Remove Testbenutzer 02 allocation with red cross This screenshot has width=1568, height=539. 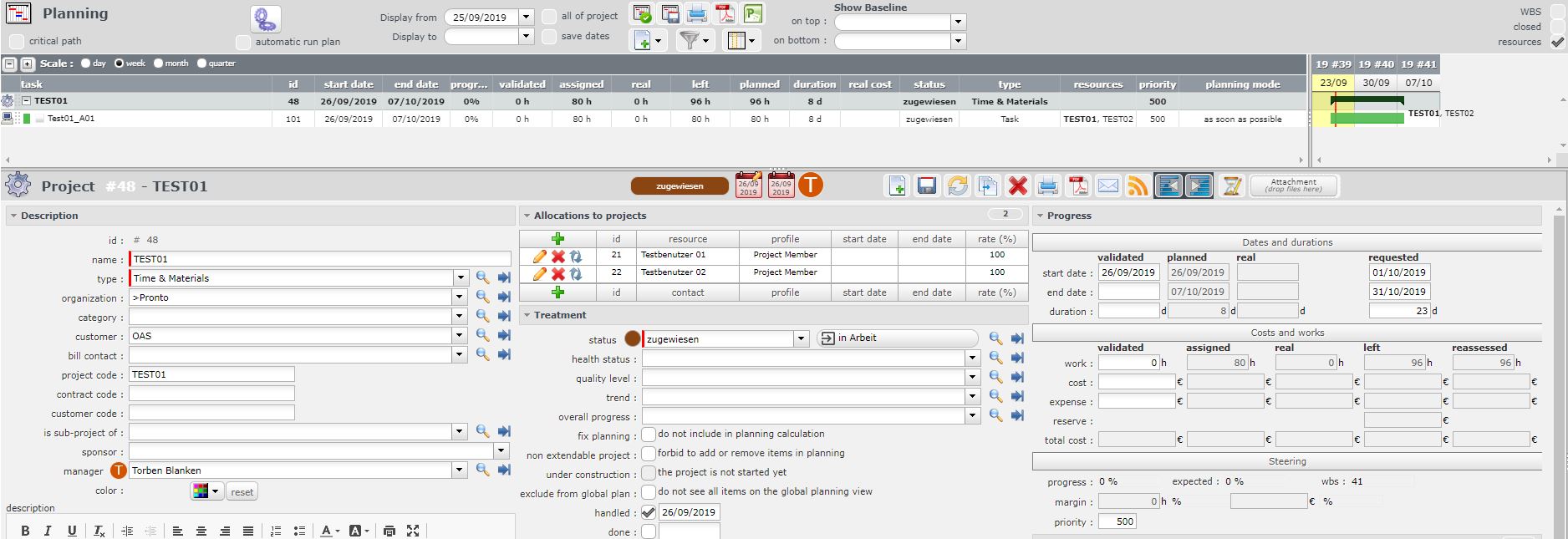point(557,274)
